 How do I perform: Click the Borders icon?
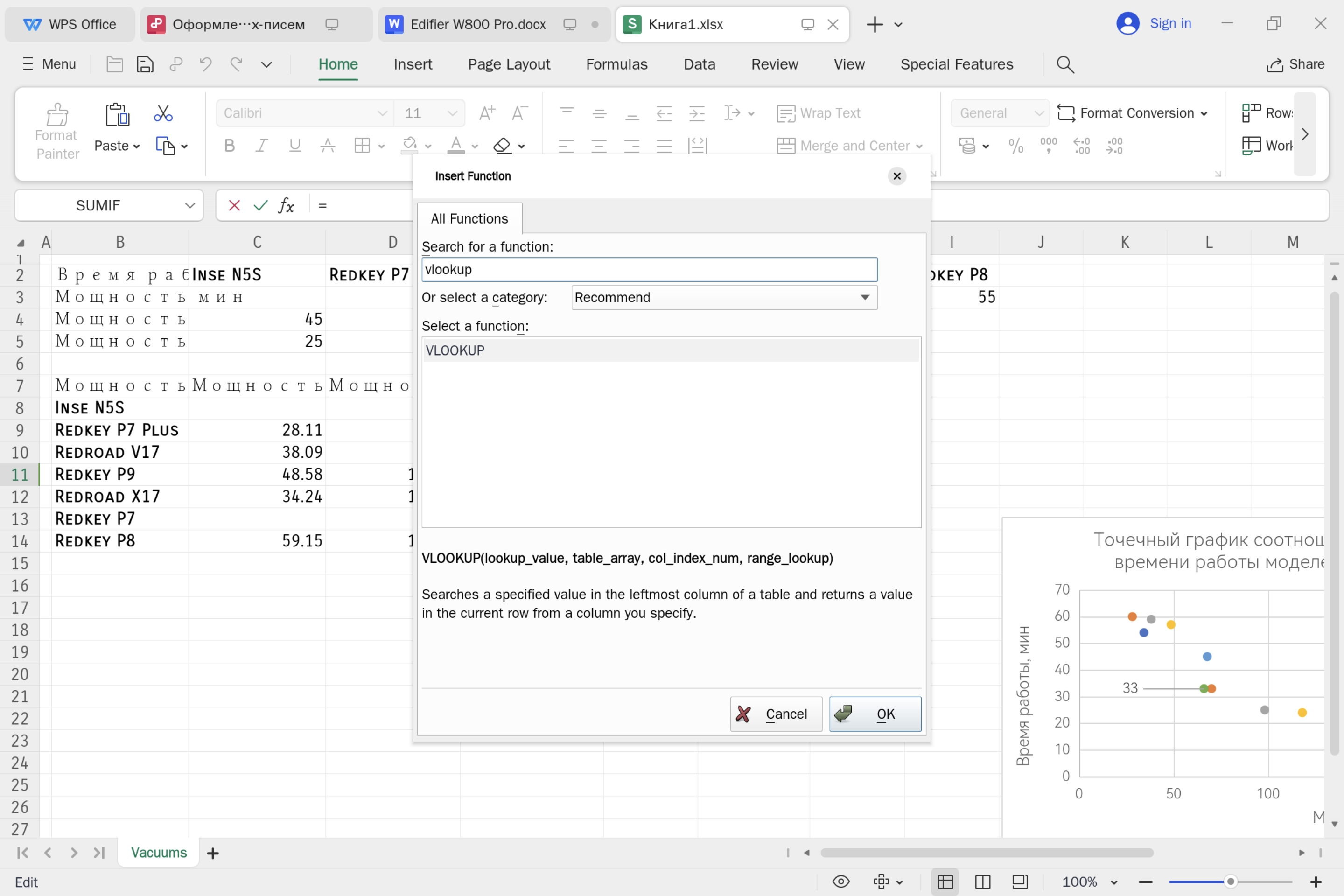click(x=362, y=146)
